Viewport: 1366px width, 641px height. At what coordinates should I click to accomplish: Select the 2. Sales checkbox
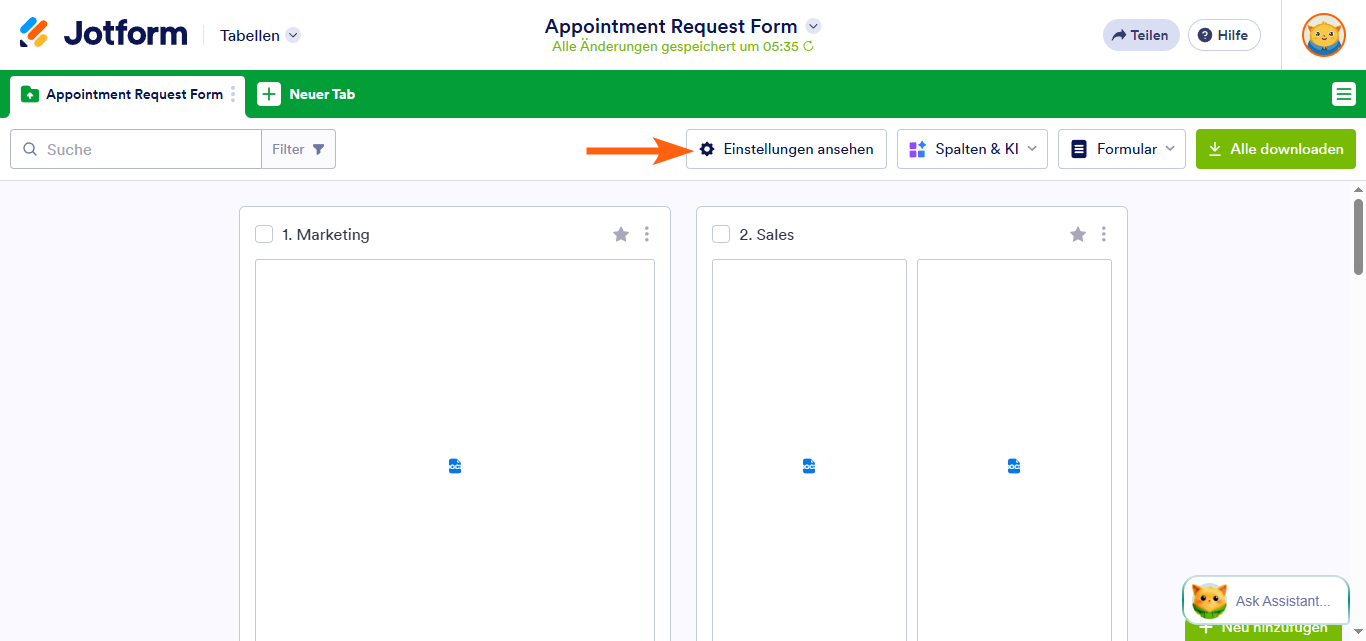point(721,234)
